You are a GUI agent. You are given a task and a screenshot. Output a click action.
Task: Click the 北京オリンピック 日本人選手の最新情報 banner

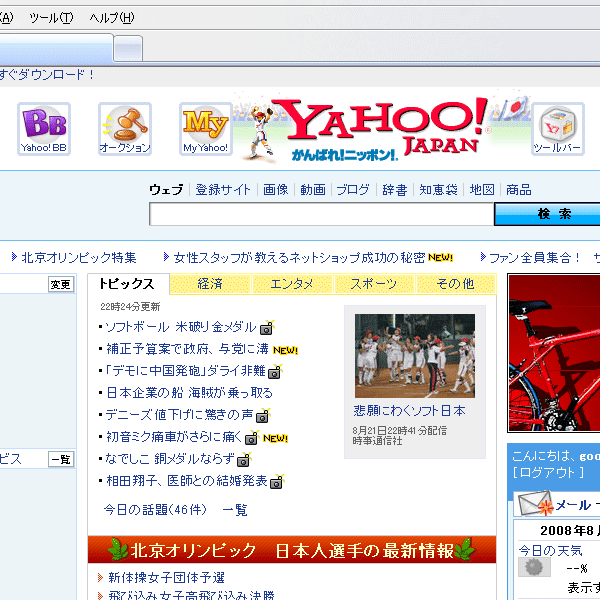292,550
